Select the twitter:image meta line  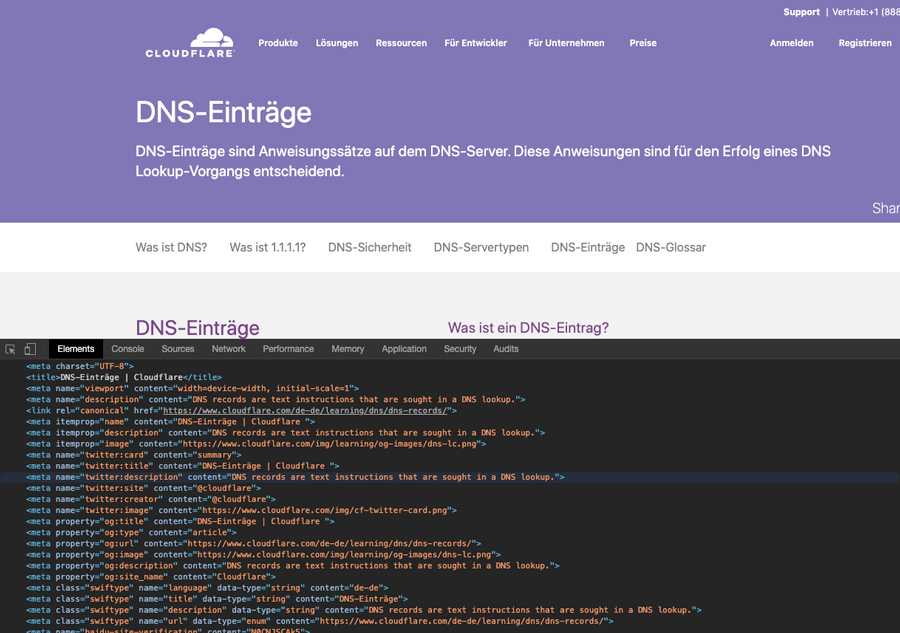(x=241, y=510)
